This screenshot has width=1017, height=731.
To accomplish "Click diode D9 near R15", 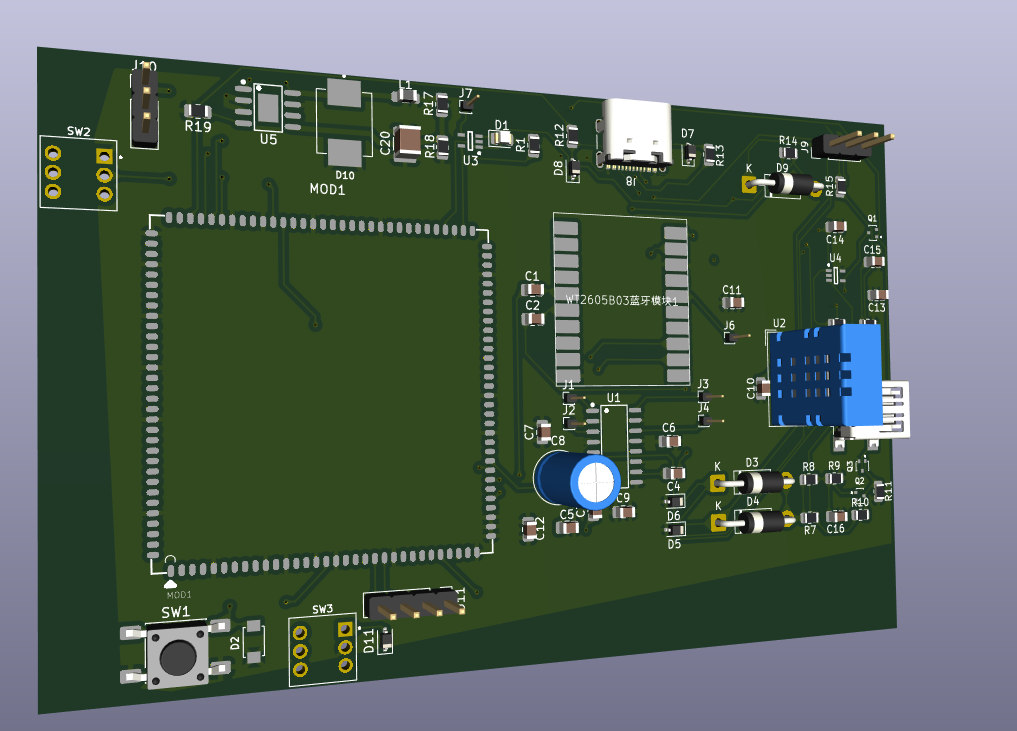I will point(784,185).
